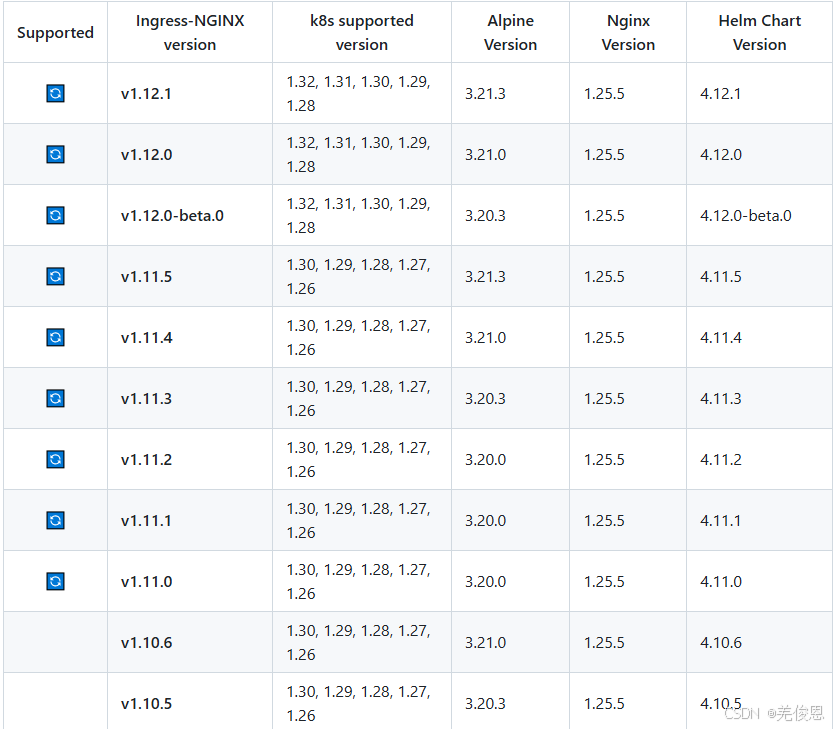Click Nginx version in v1.10.5 row

(x=604, y=703)
